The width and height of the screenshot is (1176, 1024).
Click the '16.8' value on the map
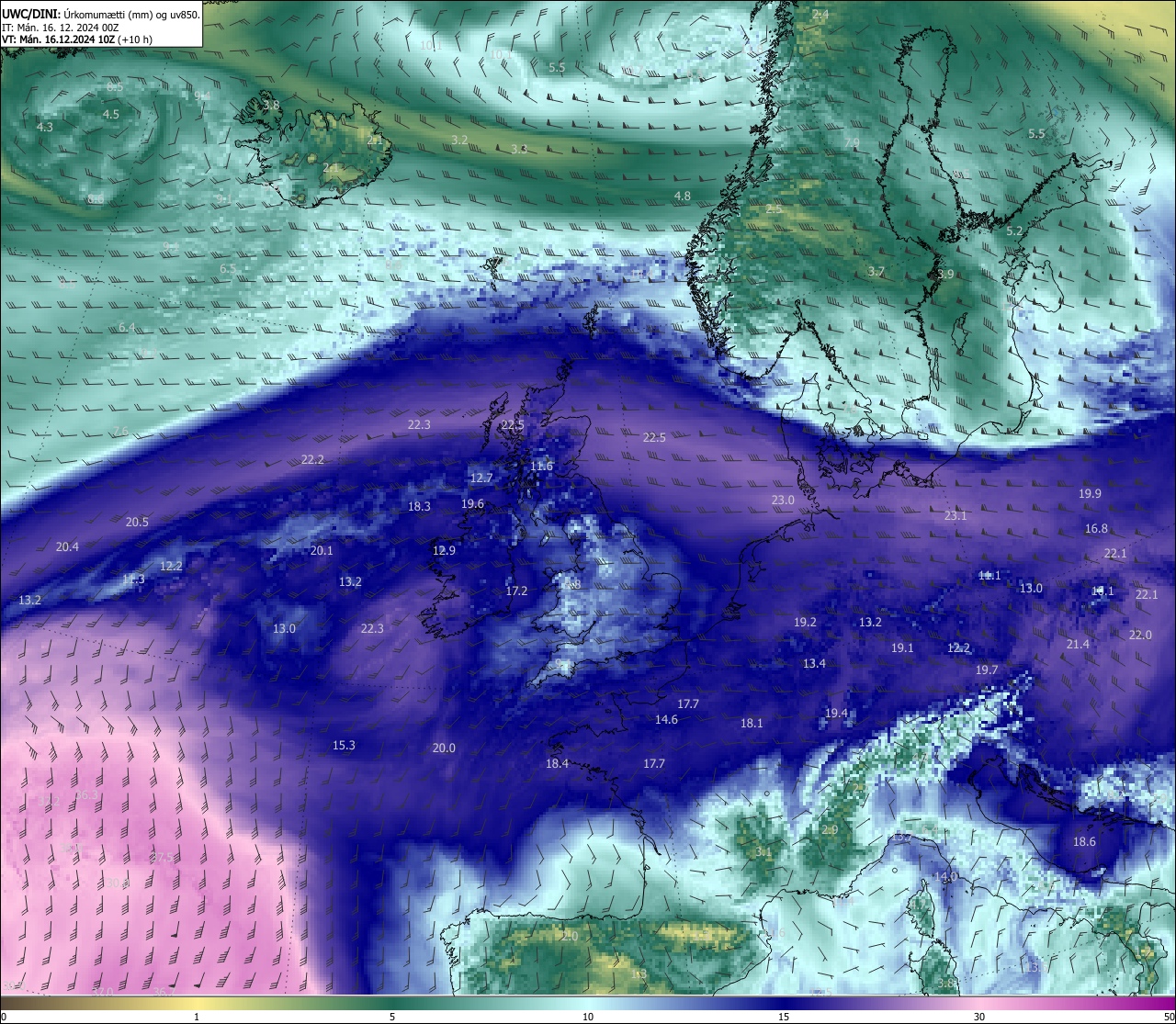[x=1096, y=528]
